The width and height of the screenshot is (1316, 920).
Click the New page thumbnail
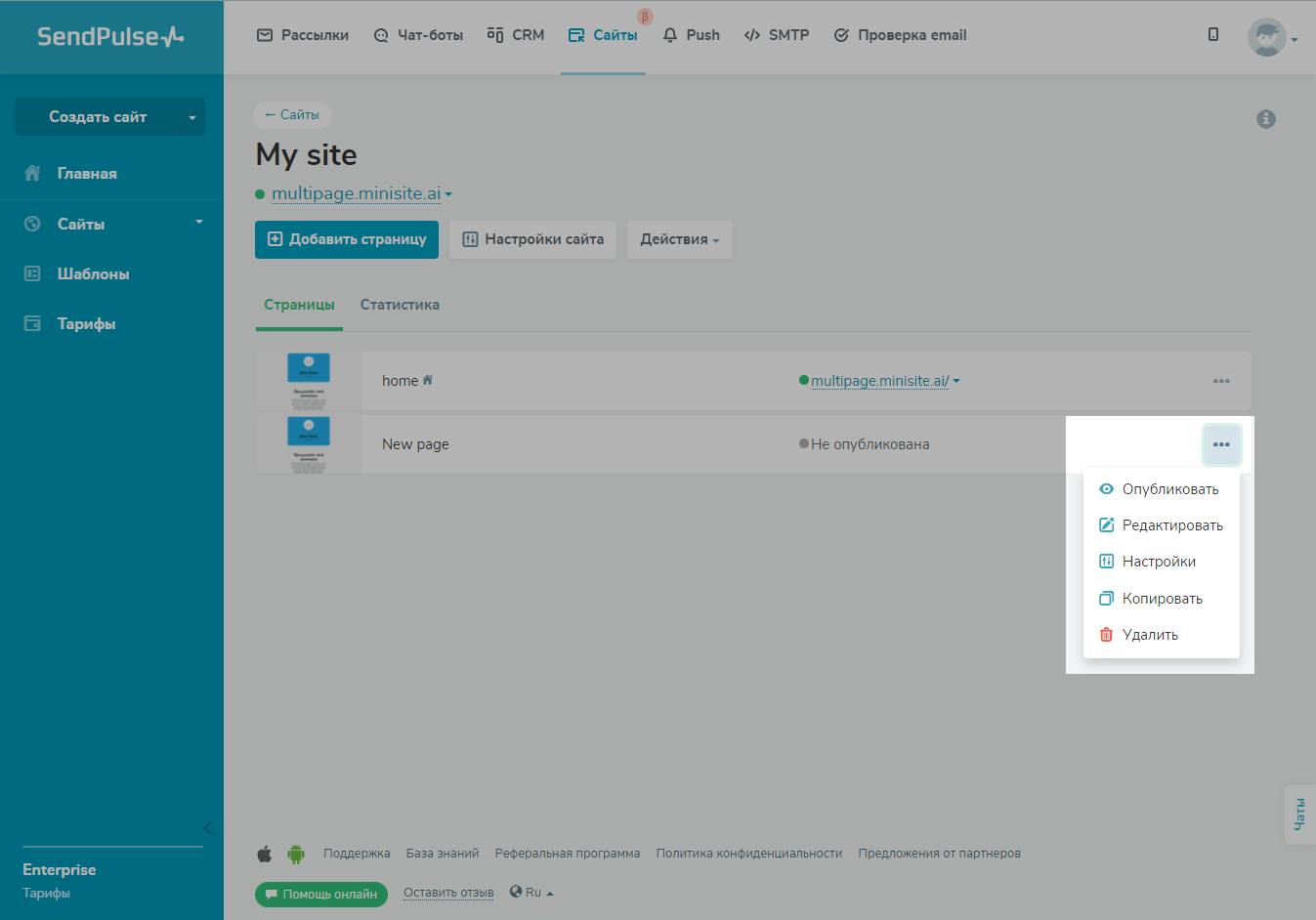click(x=309, y=444)
